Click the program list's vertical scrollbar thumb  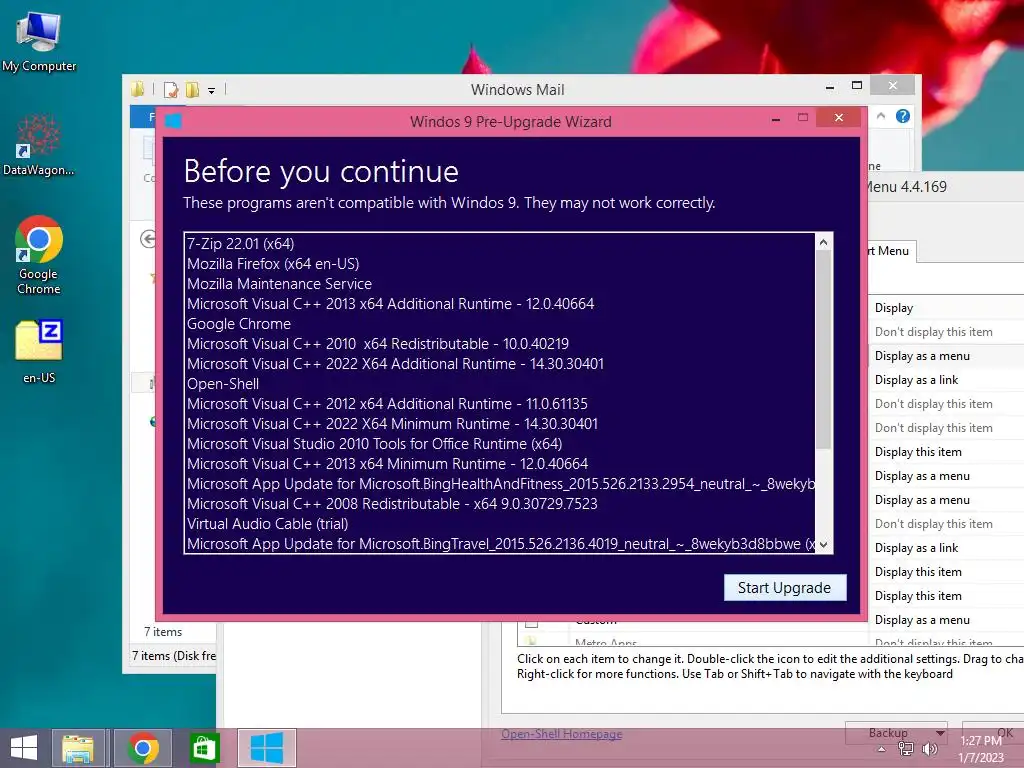point(824,350)
